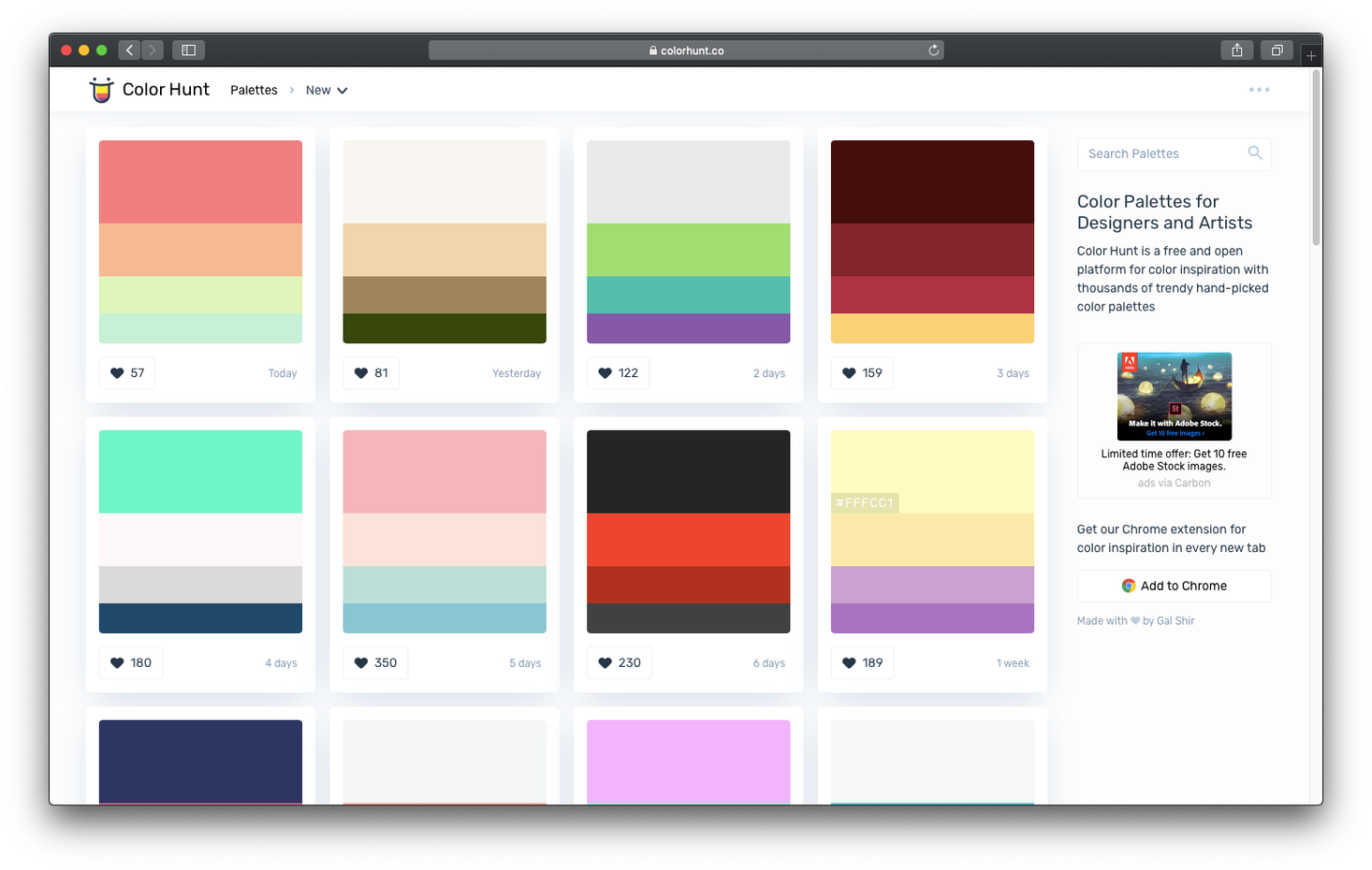Reload the page with the refresh icon

point(933,51)
